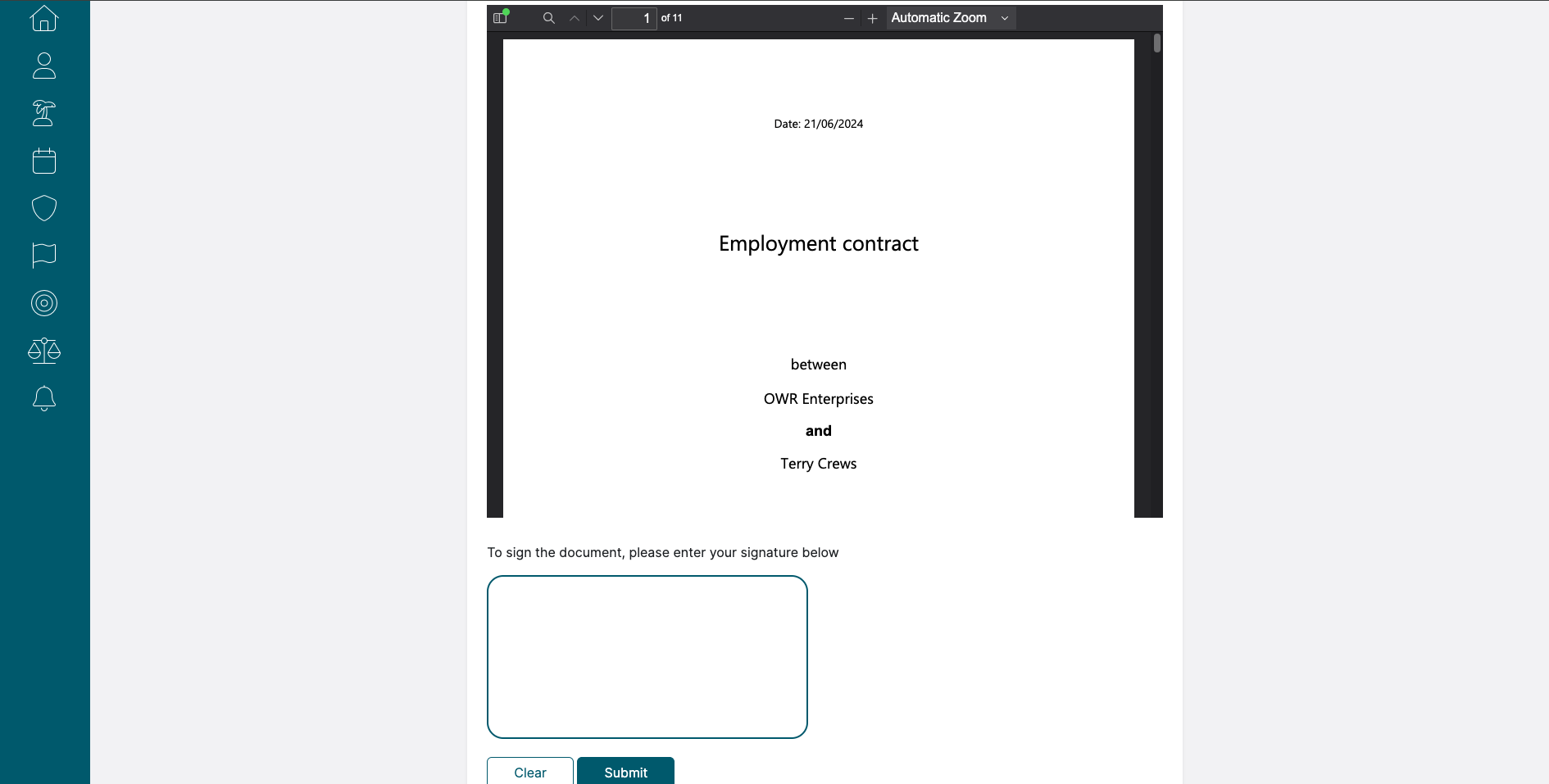This screenshot has width=1549, height=784.
Task: Go to next PDF page
Action: click(598, 18)
